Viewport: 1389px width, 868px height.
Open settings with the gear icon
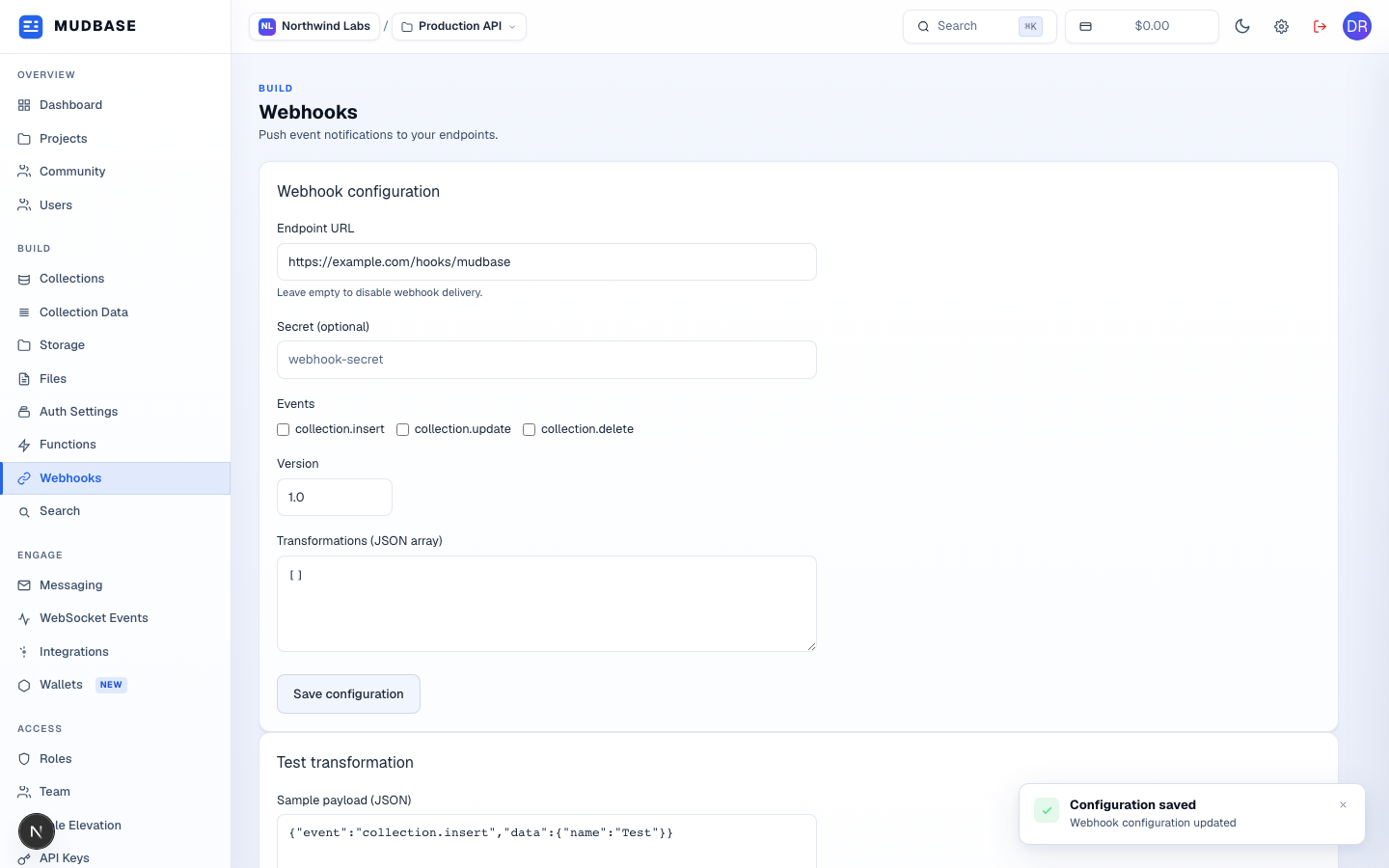tap(1281, 26)
